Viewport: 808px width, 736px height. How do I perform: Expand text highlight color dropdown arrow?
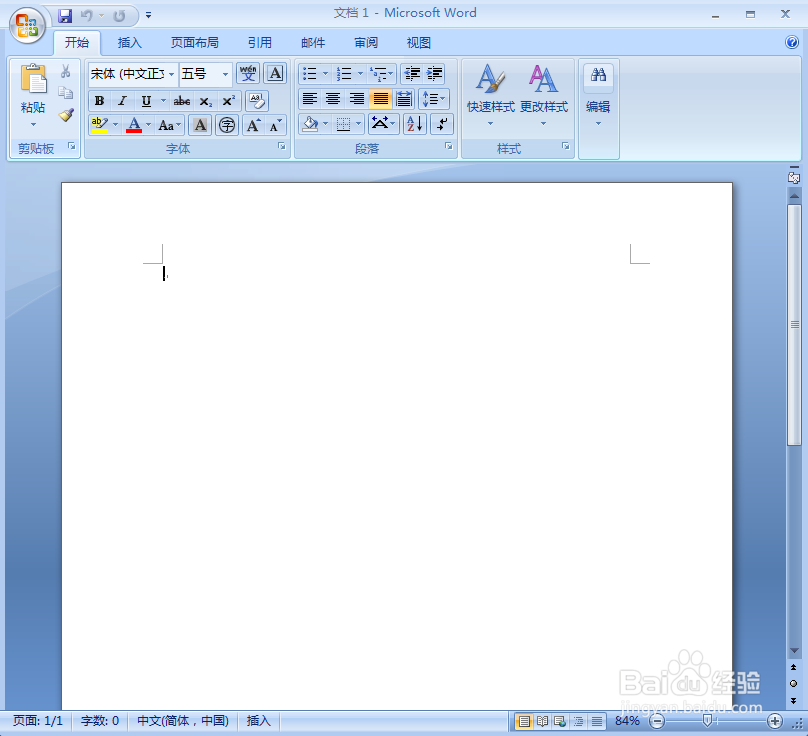tap(115, 125)
